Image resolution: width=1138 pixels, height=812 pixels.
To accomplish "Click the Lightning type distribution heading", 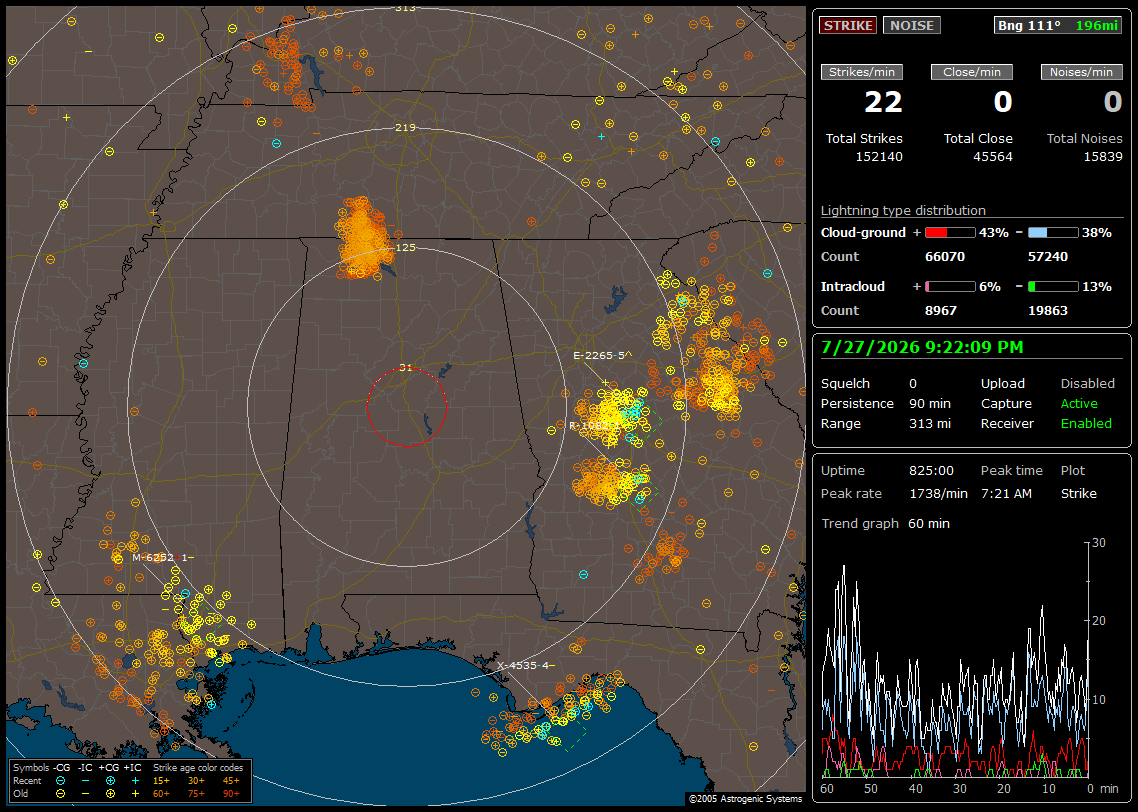I will [903, 210].
